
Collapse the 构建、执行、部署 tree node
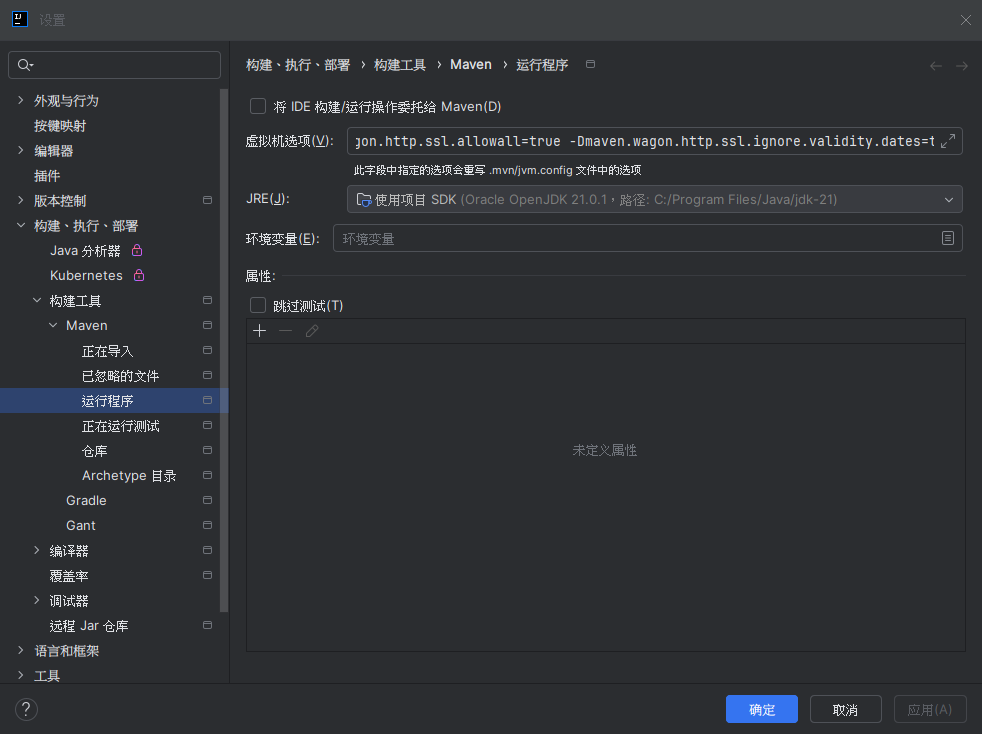(x=21, y=225)
